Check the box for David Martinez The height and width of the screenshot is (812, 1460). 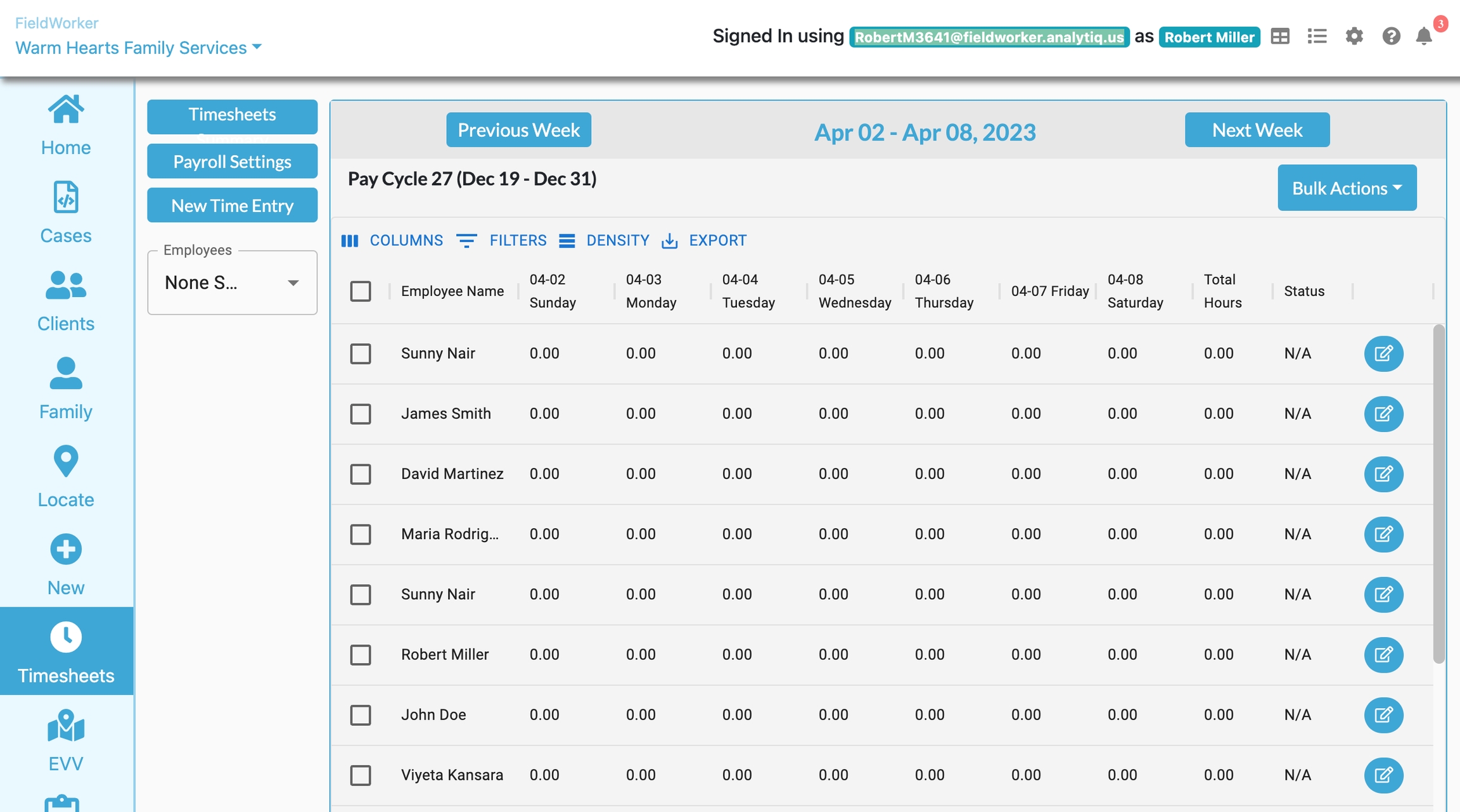361,474
